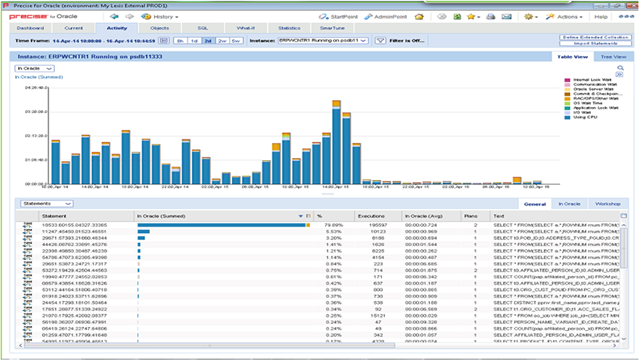Open the What-If tab
Image resolution: width=639 pixels, height=360 pixels.
point(246,28)
